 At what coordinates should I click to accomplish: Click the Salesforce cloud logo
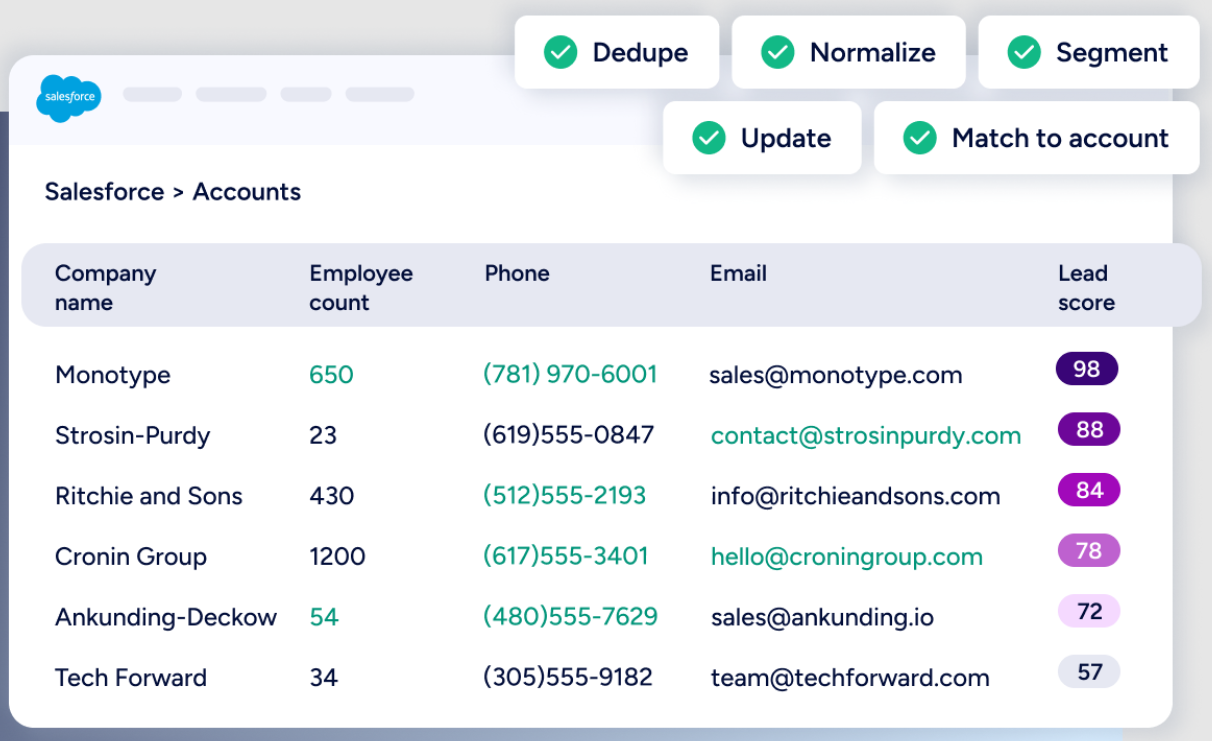pos(69,98)
